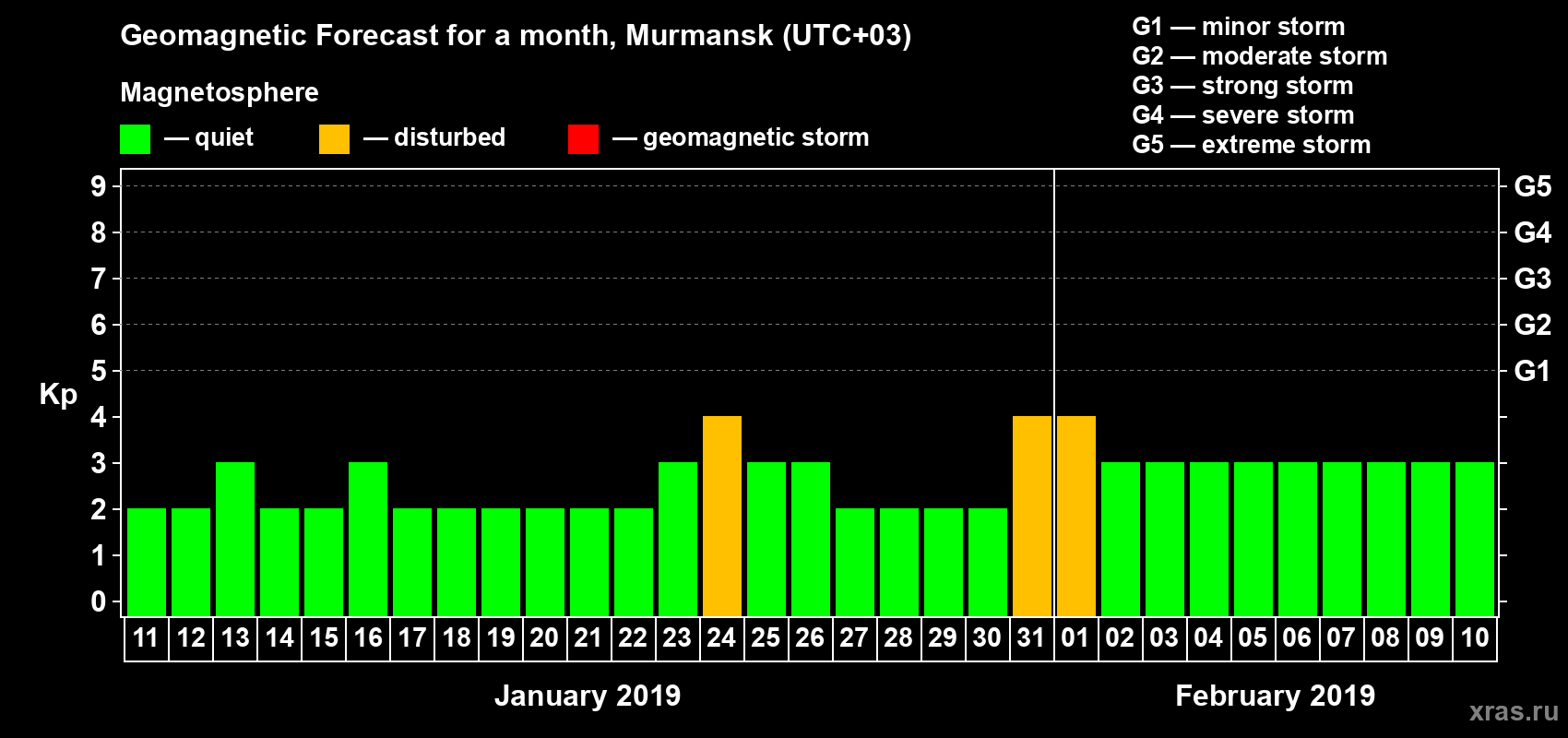The width and height of the screenshot is (1568, 738).
Task: Select the "G2 — moderate storm" legend line
Action: (1260, 56)
